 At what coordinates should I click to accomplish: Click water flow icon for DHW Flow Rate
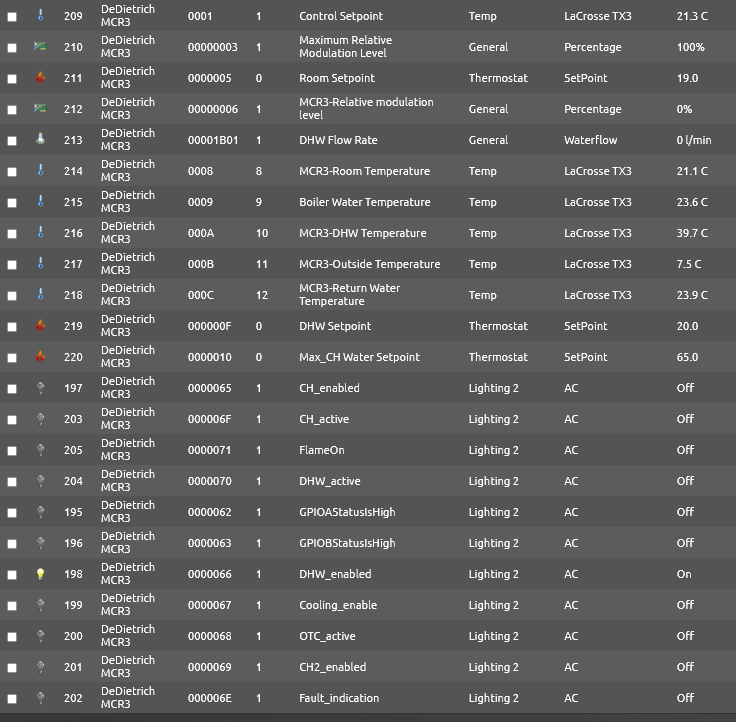coord(40,139)
